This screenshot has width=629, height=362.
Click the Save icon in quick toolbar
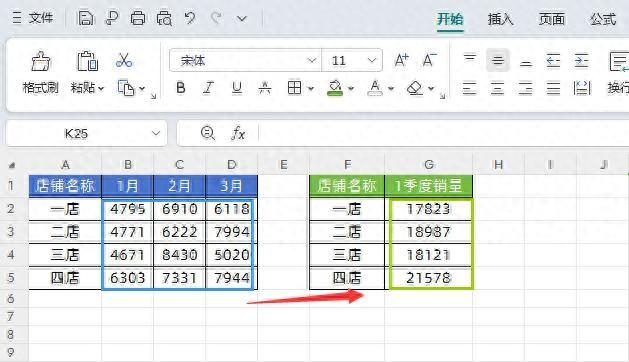click(x=85, y=18)
